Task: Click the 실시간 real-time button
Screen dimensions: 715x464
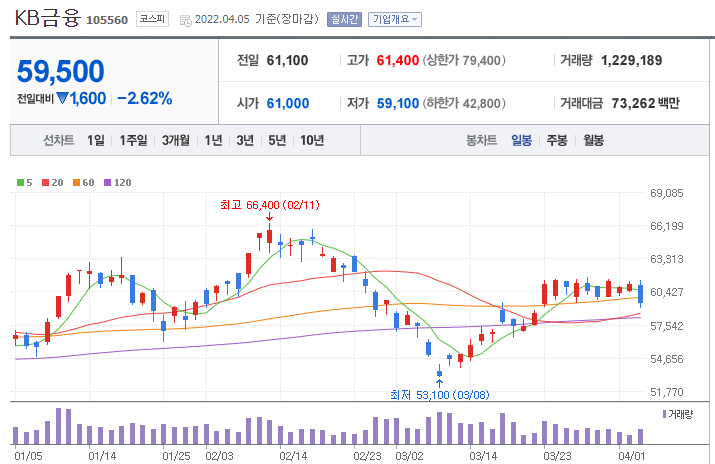Action: (344, 20)
